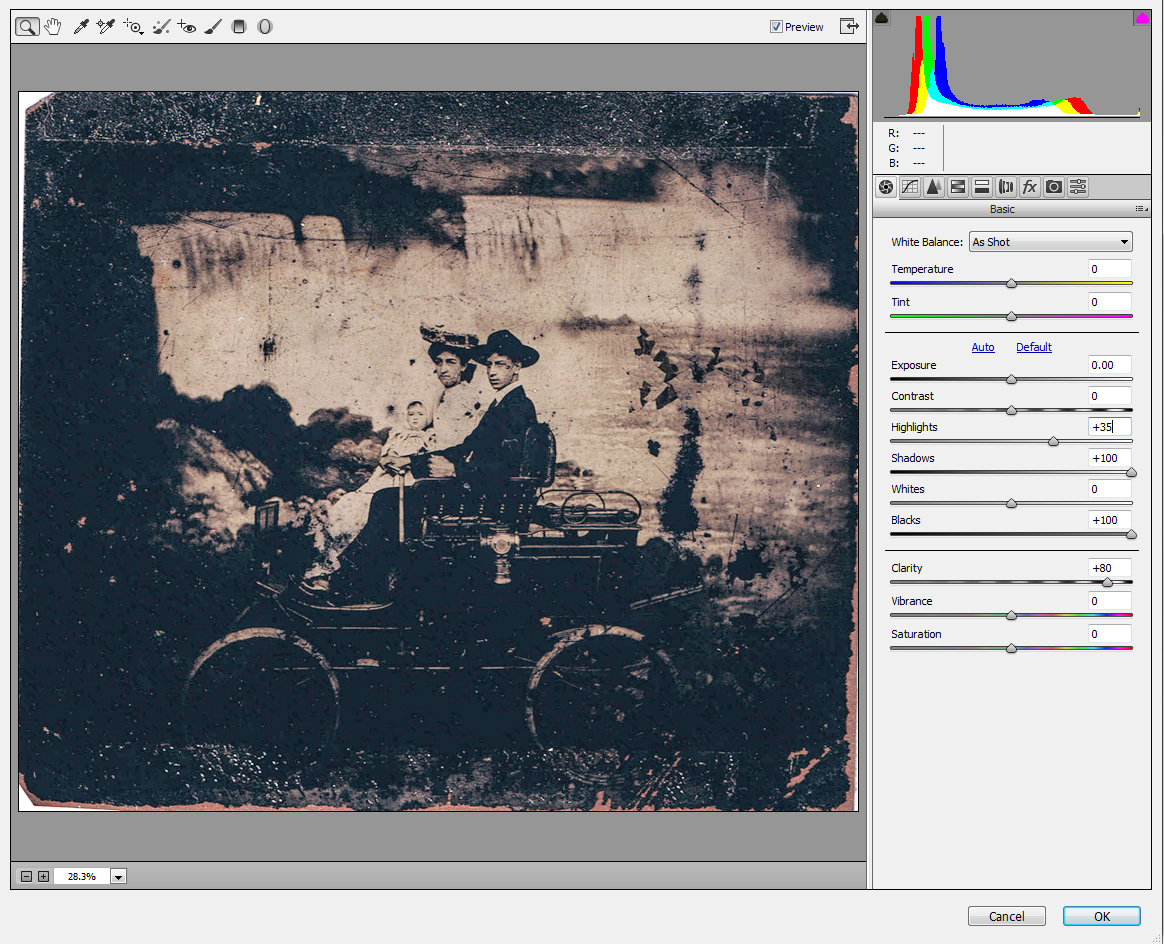Click the Shadows value field
Screen dimensions: 1164x944
1110,458
